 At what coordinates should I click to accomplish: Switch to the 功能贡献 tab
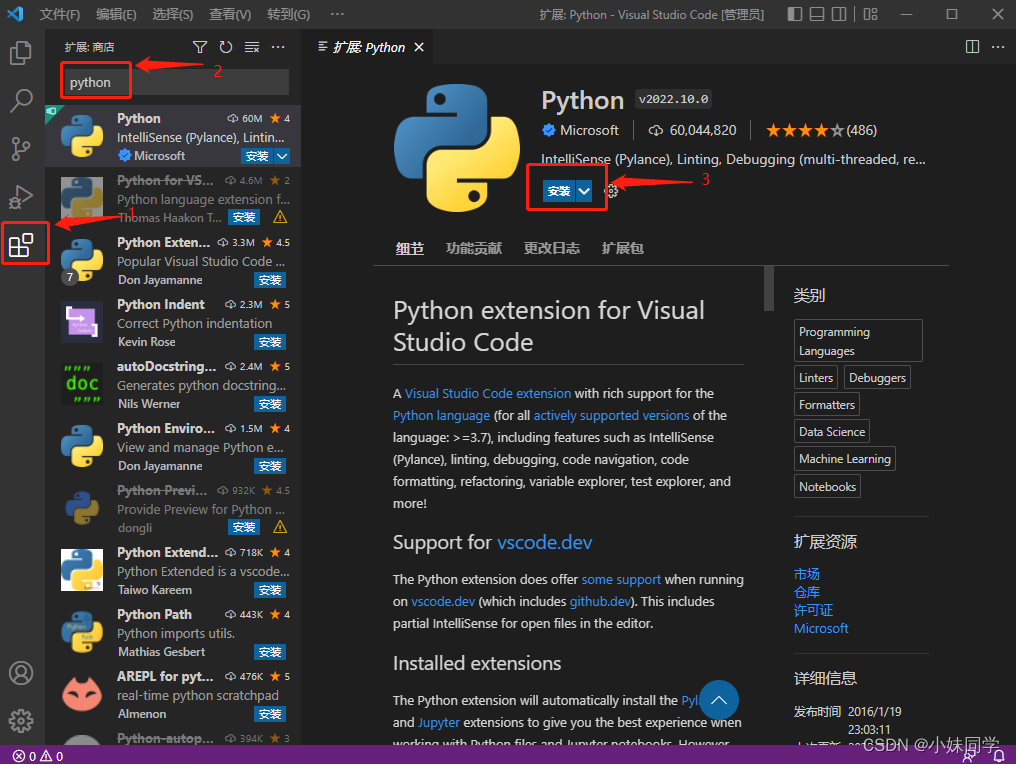(x=474, y=248)
